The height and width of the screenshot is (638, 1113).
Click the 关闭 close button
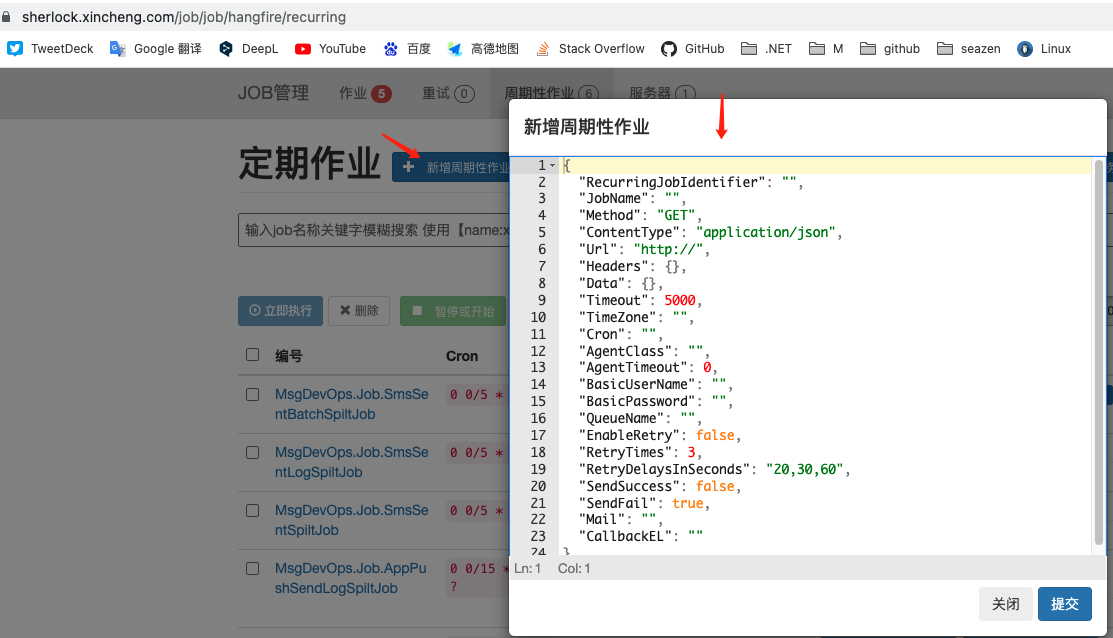1005,604
